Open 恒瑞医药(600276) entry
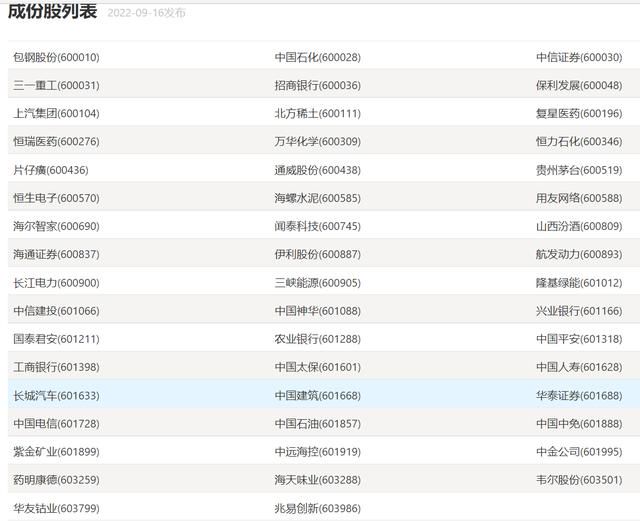The width and height of the screenshot is (640, 521). click(56, 141)
